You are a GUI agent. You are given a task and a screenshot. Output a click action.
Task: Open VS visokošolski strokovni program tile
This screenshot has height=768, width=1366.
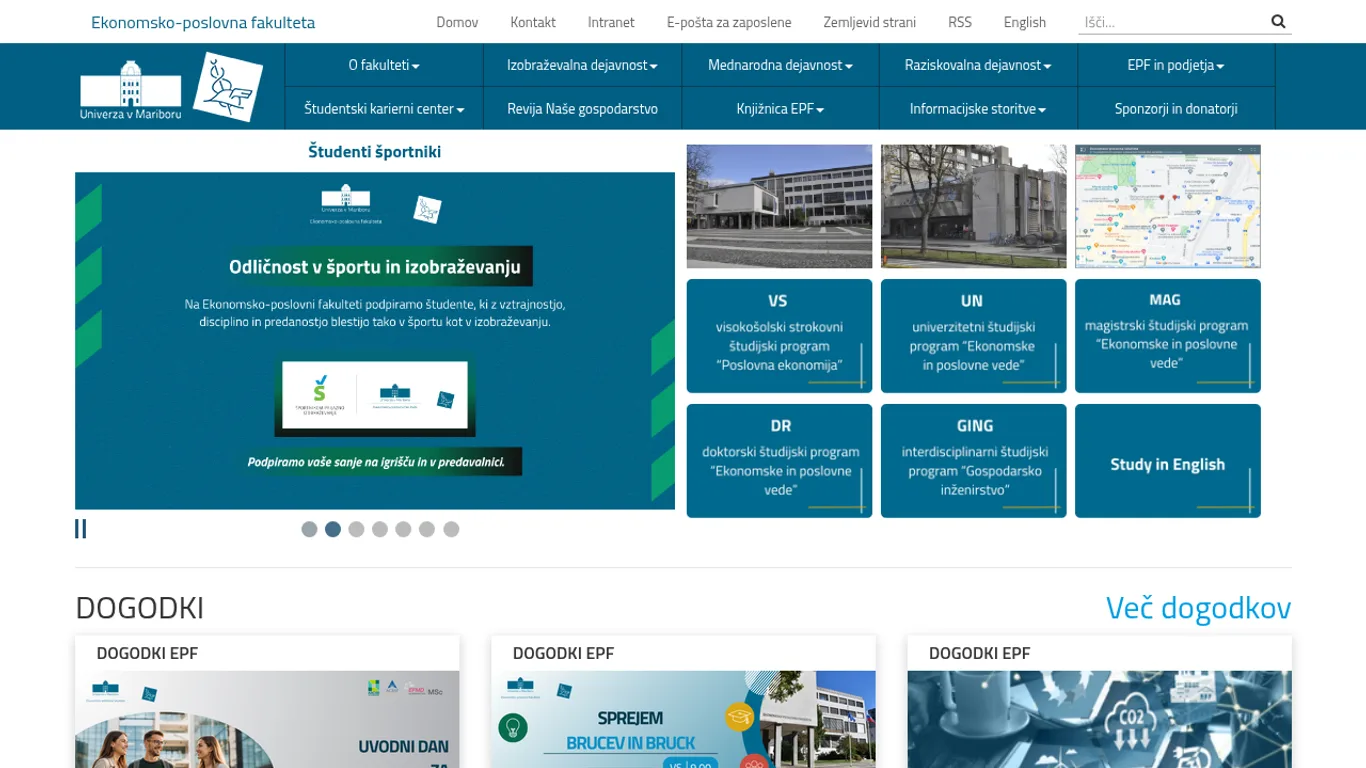point(779,336)
